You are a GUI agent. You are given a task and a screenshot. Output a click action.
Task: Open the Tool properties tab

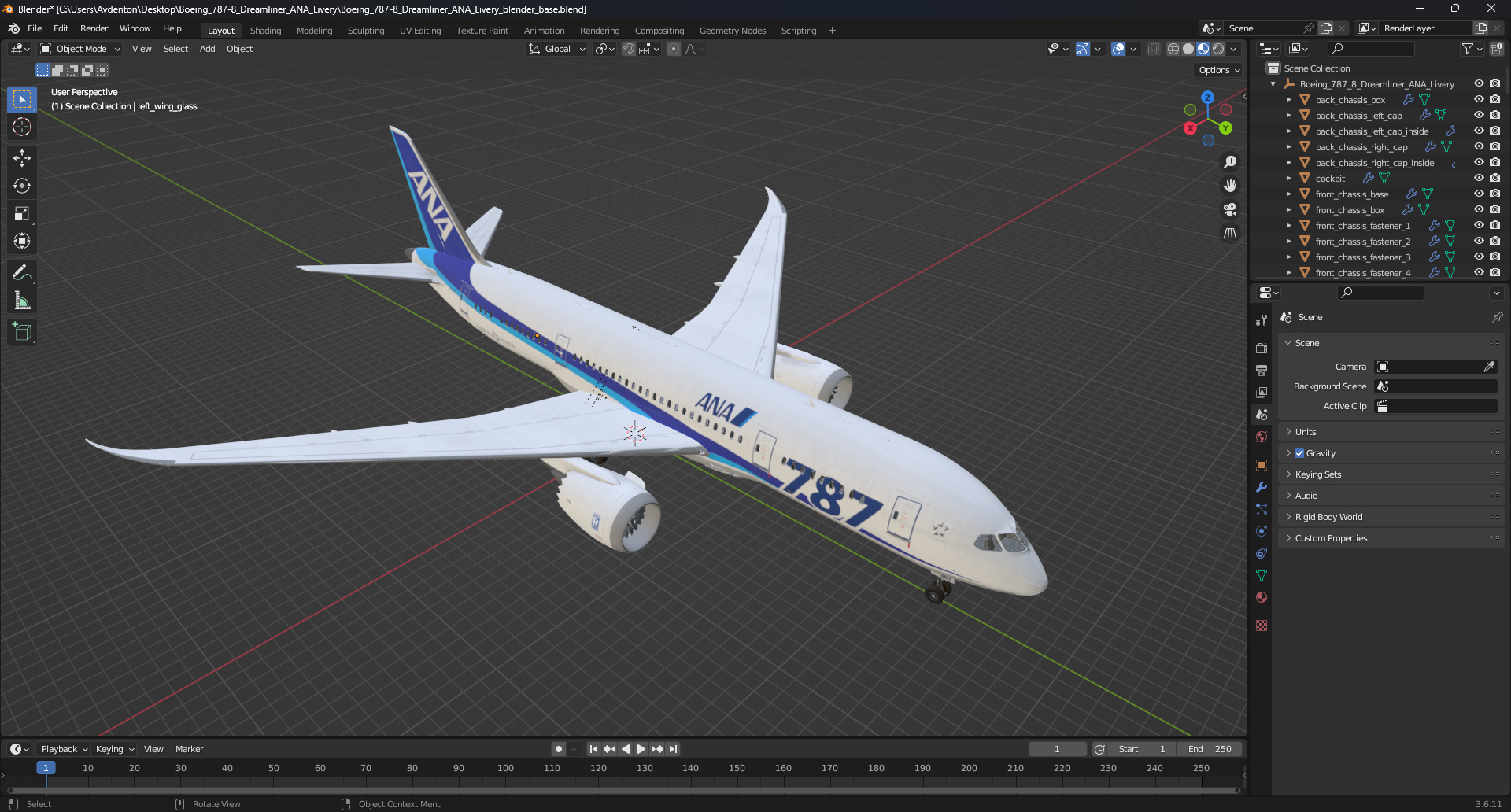[x=1262, y=320]
